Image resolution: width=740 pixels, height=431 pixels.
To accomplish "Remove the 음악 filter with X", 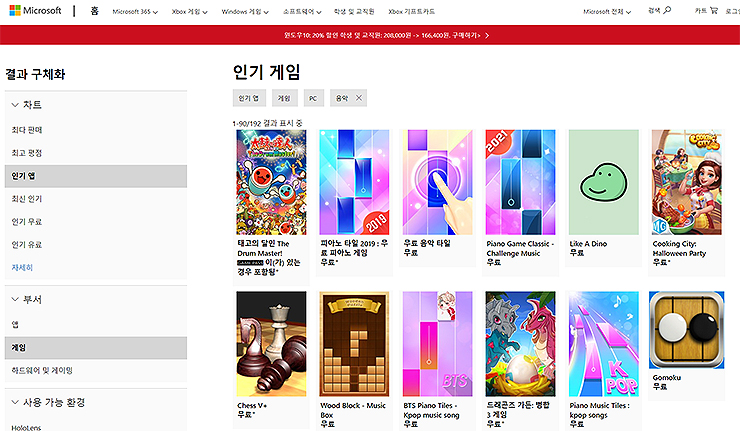I will [359, 98].
